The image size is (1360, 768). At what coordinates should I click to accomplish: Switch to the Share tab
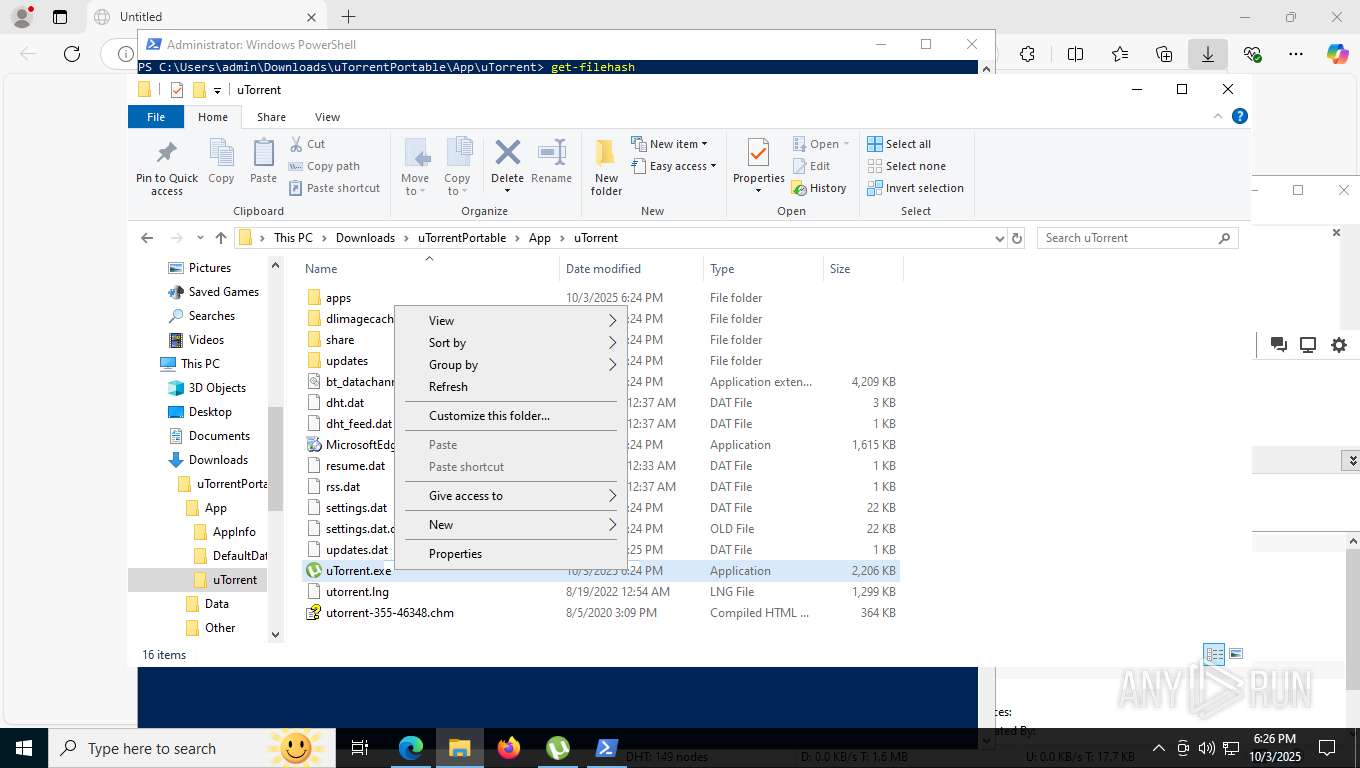point(271,117)
